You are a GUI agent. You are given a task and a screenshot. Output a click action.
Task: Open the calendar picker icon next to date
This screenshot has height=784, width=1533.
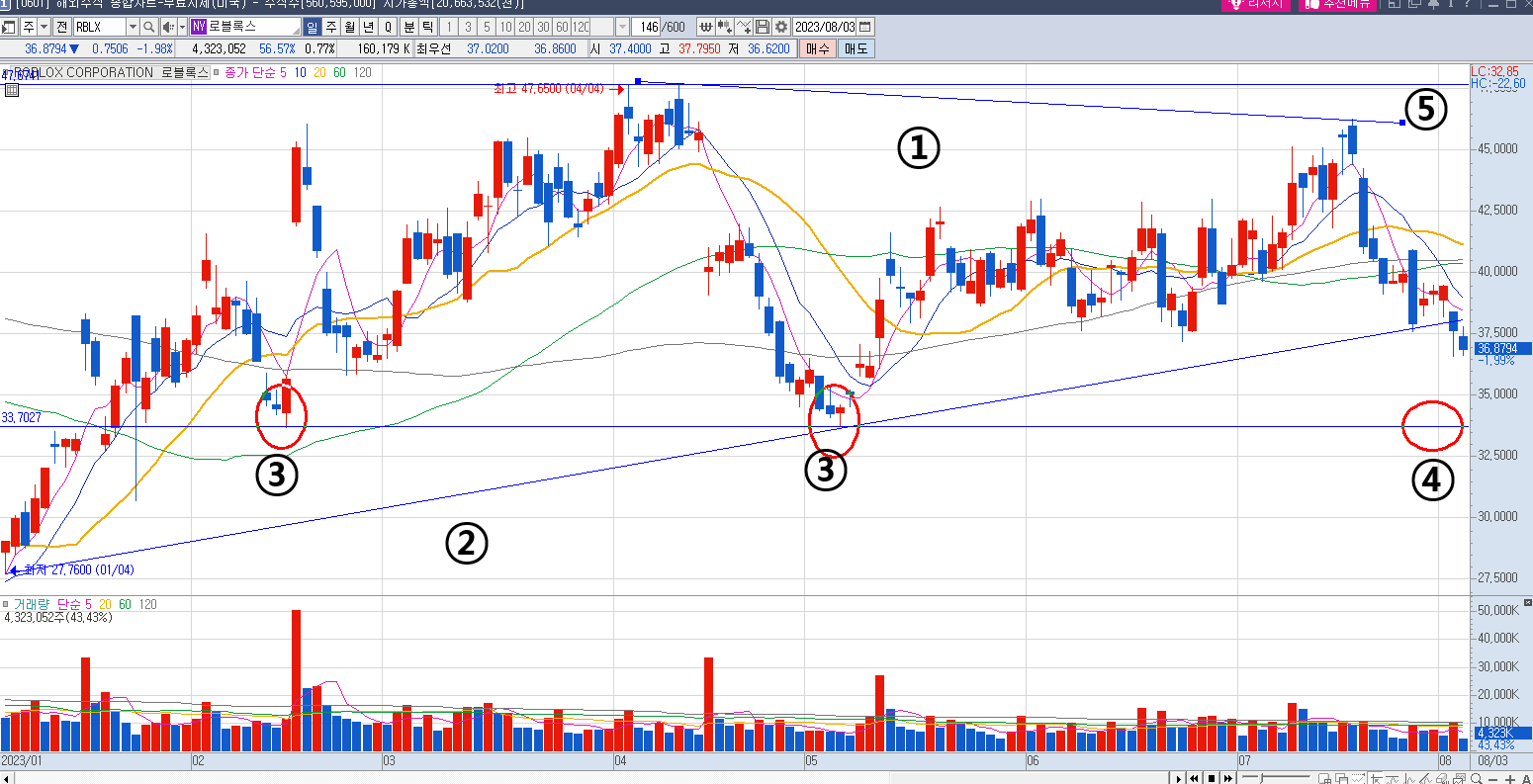(866, 27)
